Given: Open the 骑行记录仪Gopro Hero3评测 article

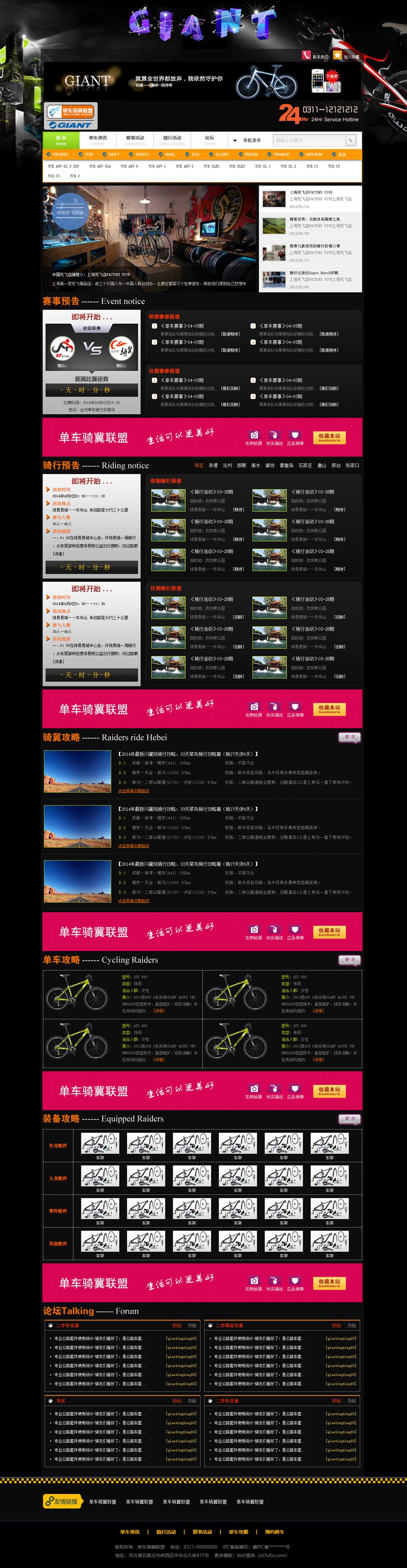Looking at the screenshot, I should pyautogui.click(x=310, y=280).
